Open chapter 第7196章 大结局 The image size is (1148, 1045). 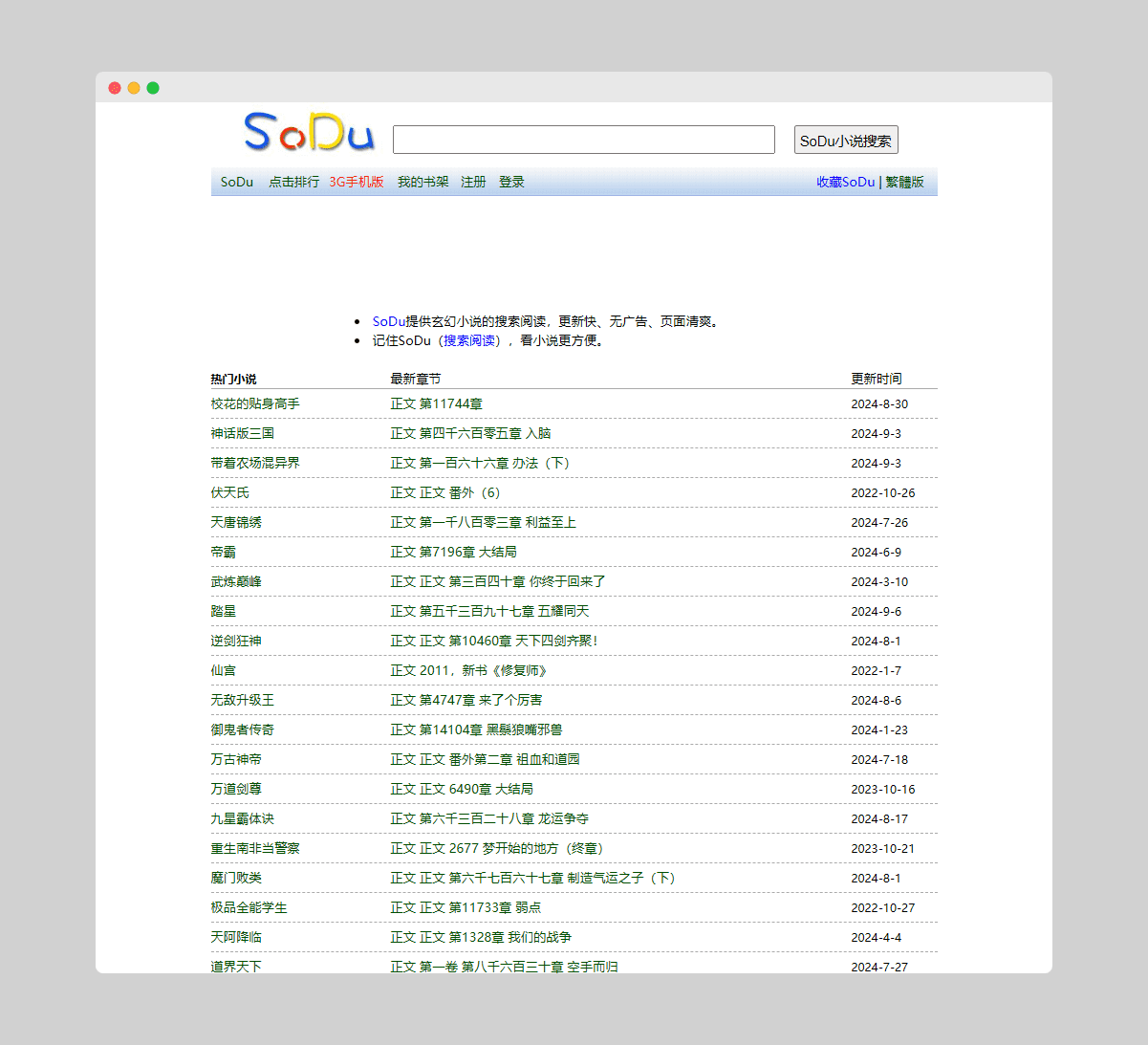coord(453,552)
